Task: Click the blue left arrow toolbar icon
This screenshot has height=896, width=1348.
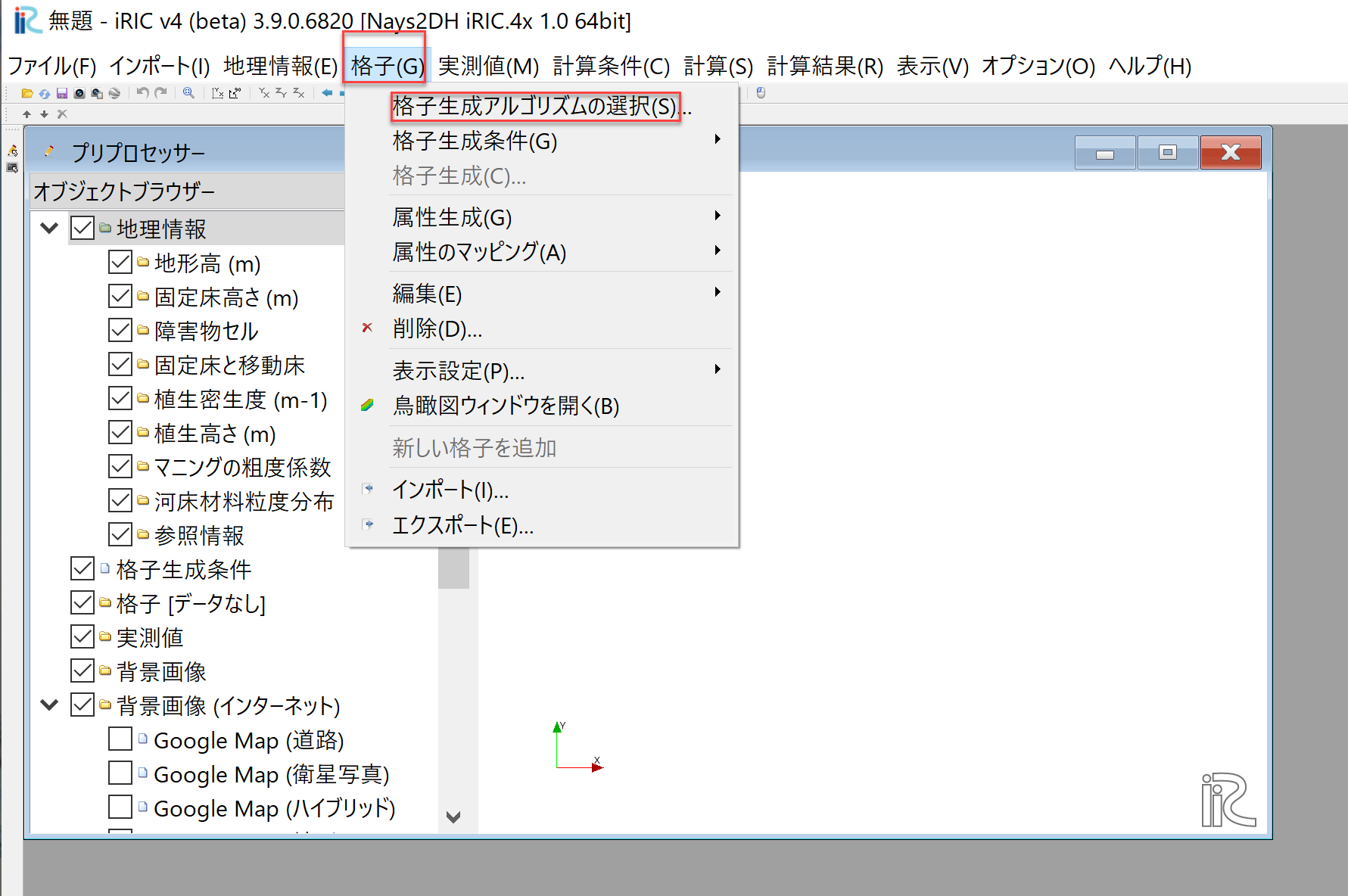Action: 327,93
